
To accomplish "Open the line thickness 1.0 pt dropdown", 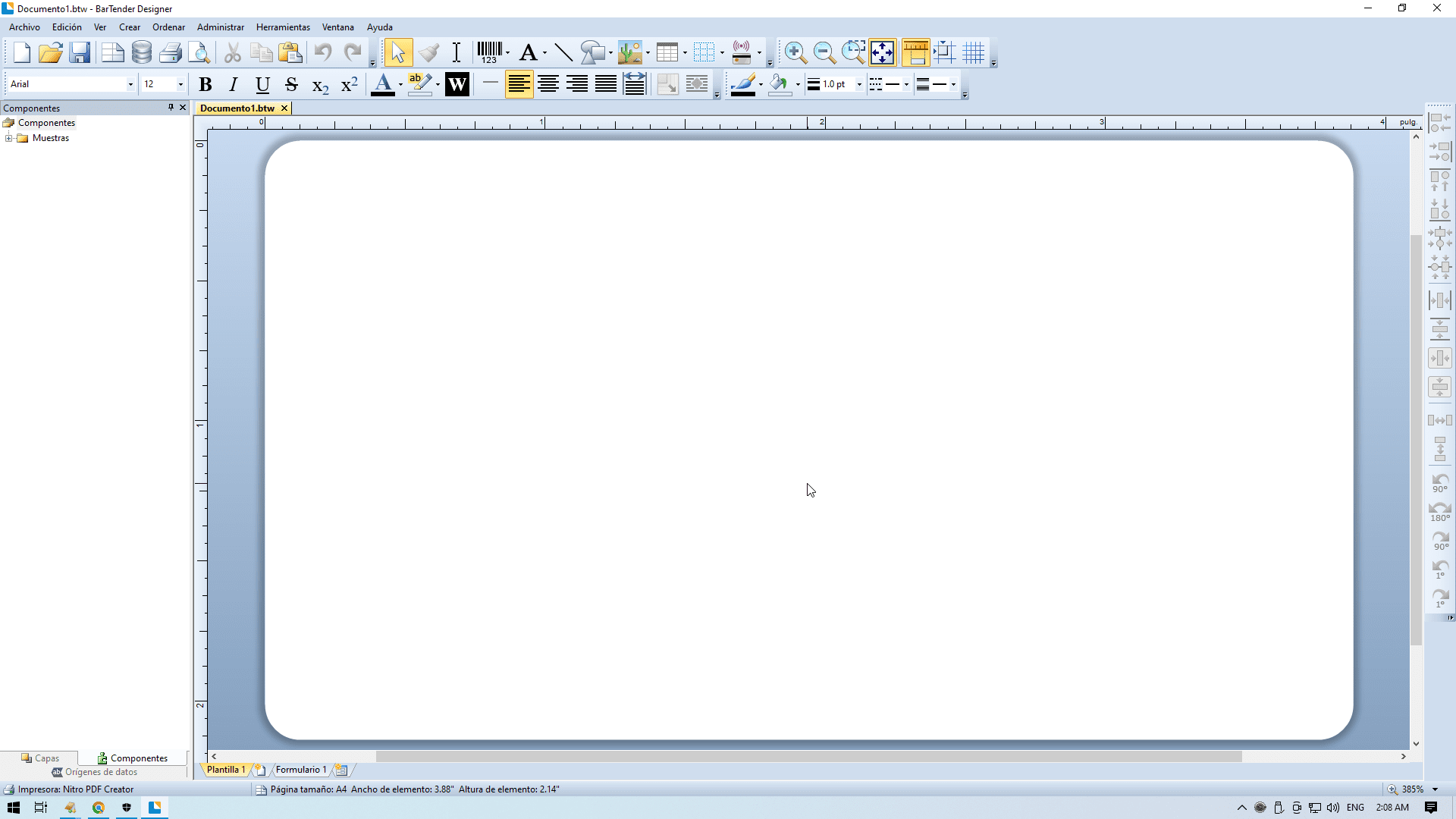I will tap(859, 84).
